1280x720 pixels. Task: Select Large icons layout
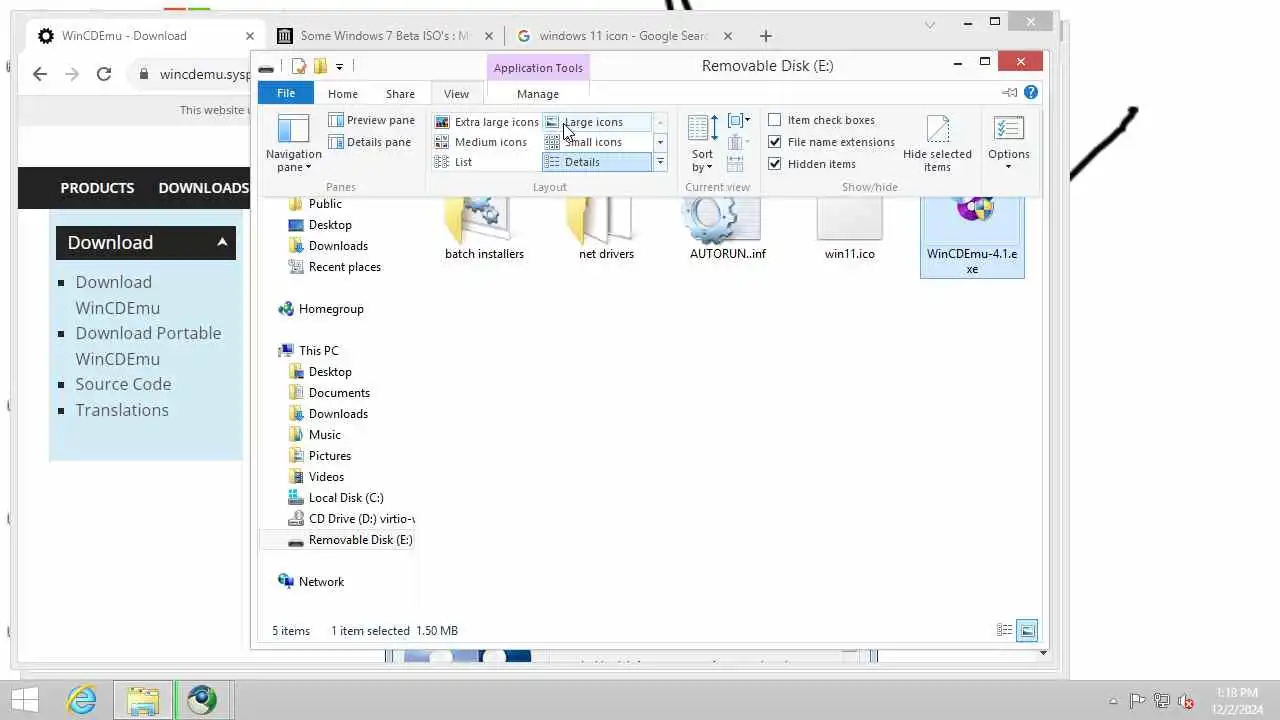(x=596, y=122)
